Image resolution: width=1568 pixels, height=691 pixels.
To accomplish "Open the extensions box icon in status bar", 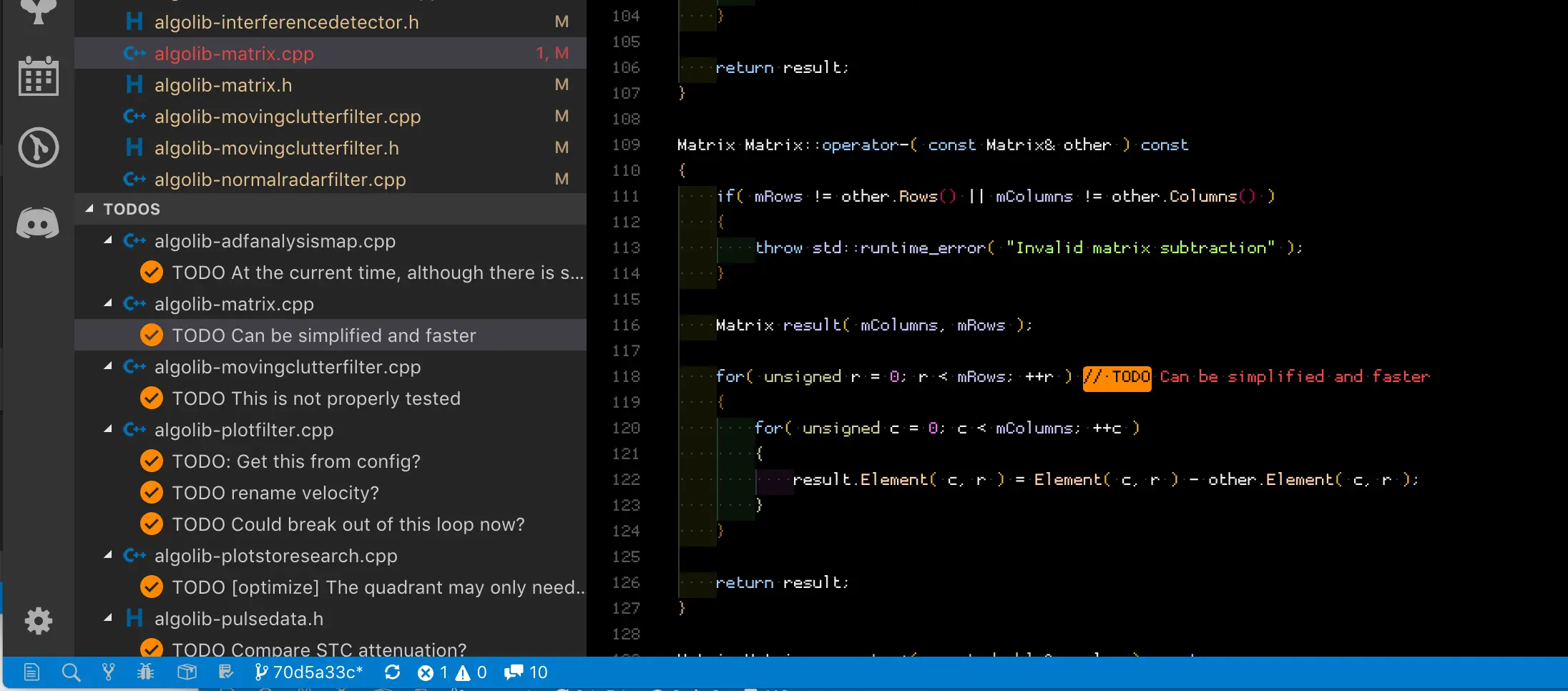I will coord(187,672).
